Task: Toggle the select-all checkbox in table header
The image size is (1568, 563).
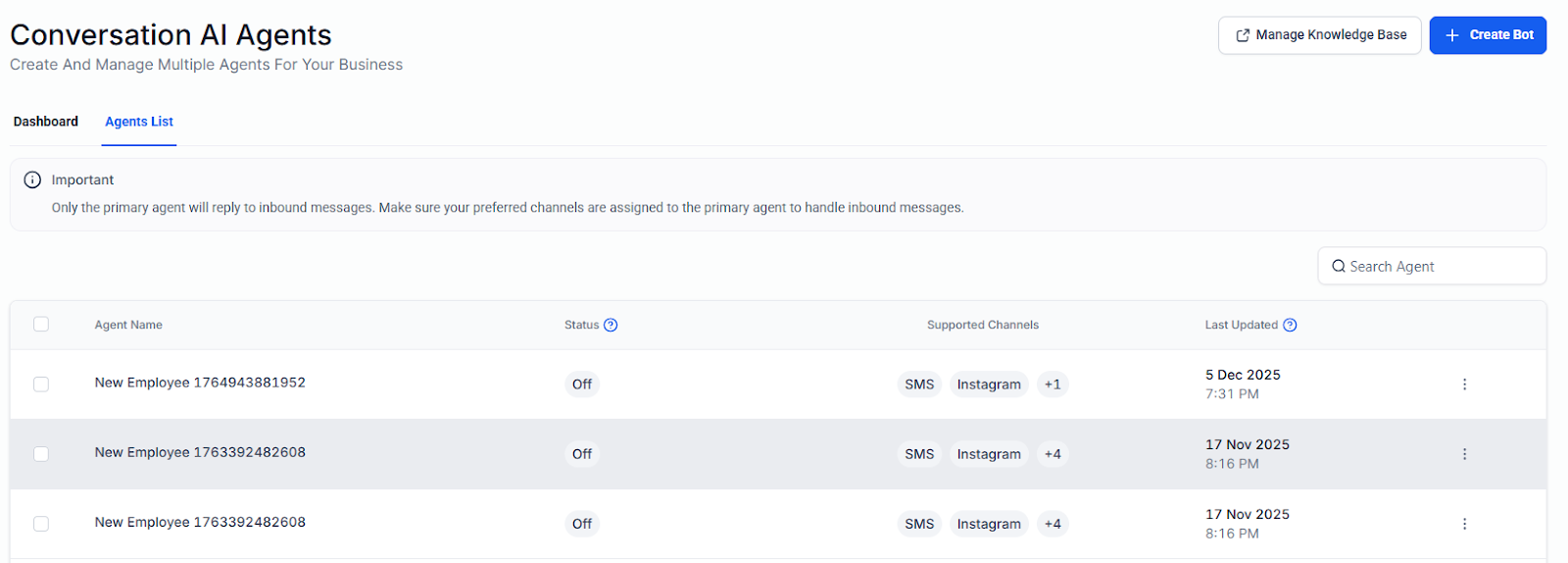Action: [x=41, y=325]
